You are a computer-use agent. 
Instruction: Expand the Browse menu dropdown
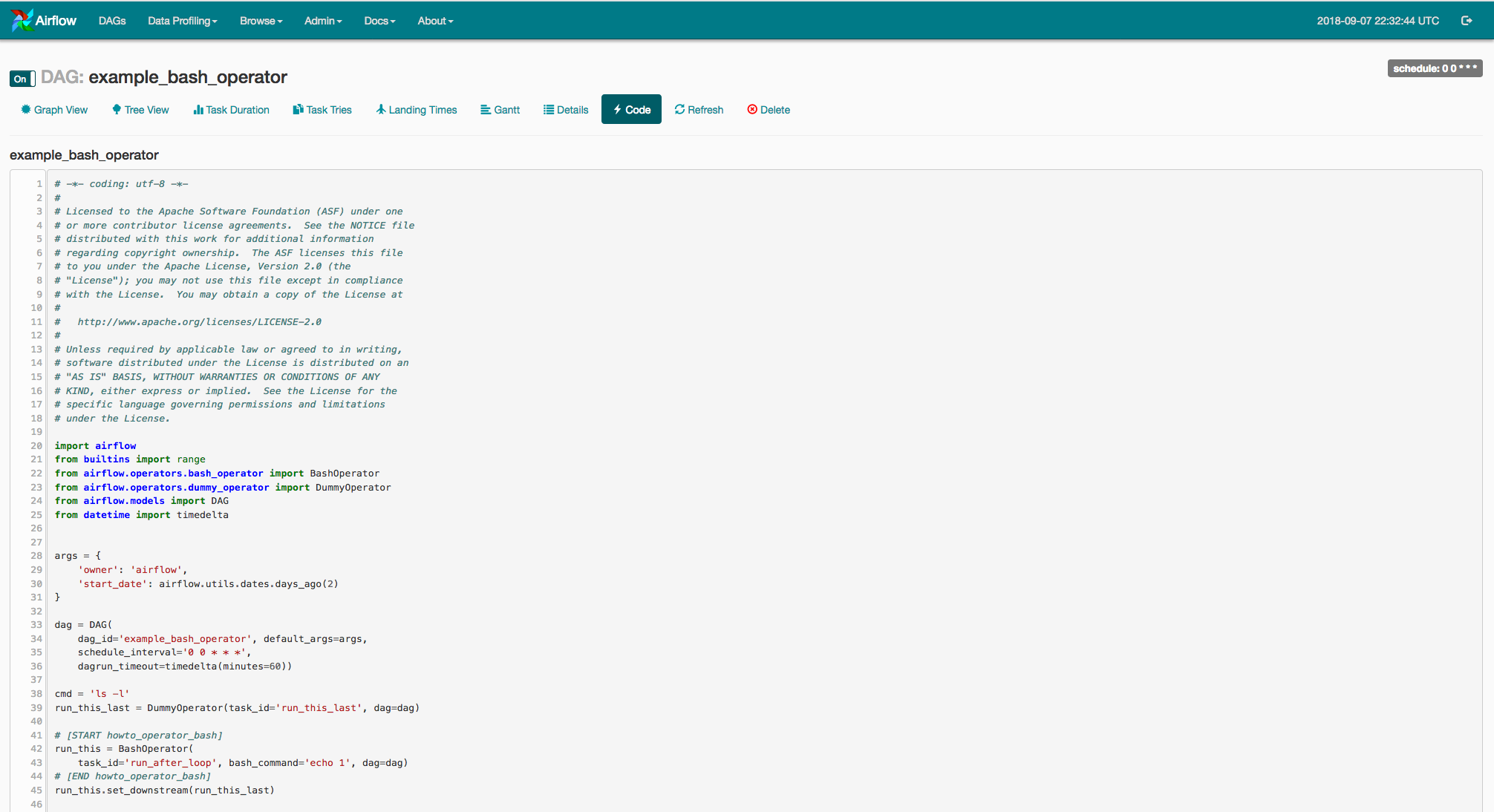coord(261,21)
